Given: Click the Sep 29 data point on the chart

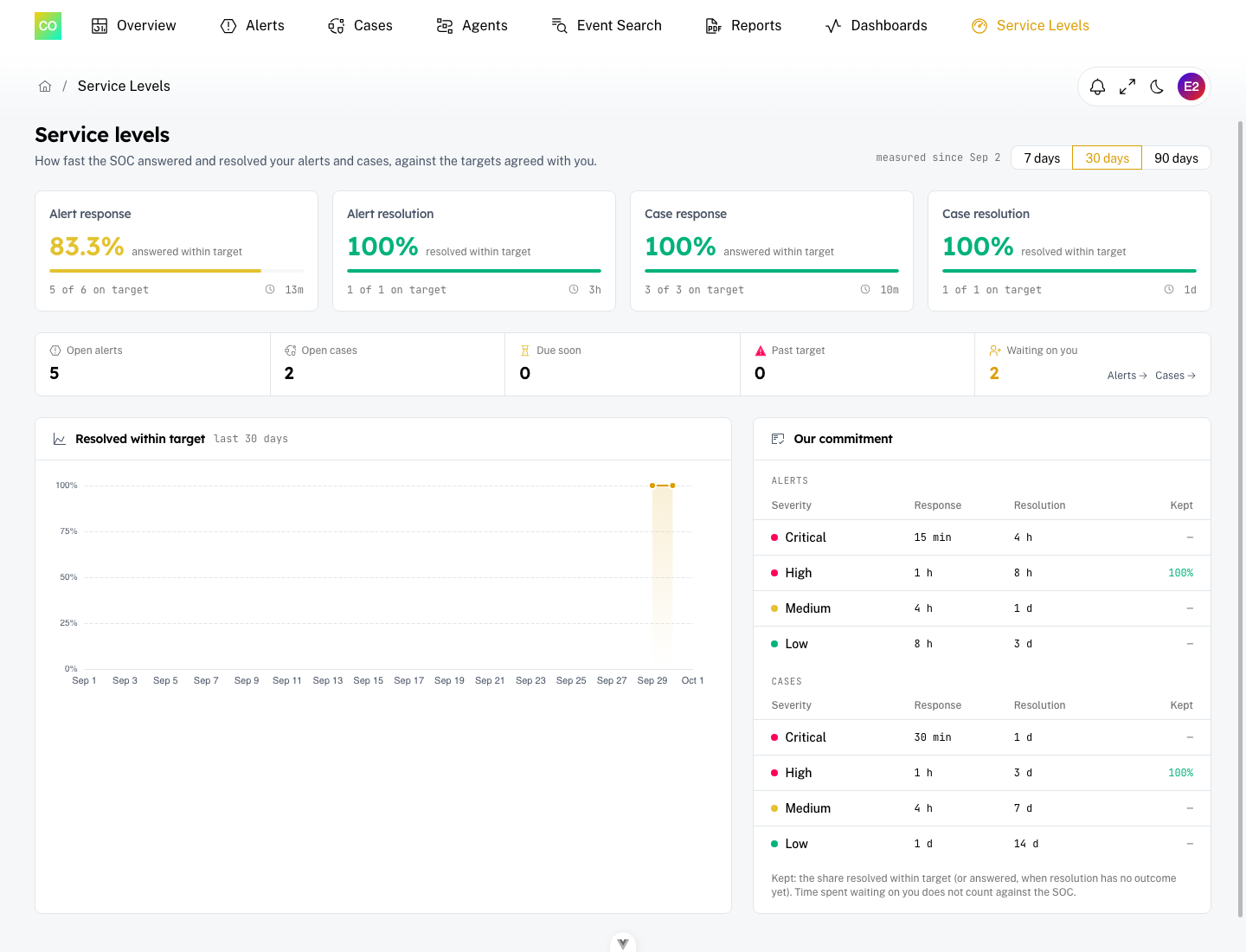Looking at the screenshot, I should (x=652, y=486).
